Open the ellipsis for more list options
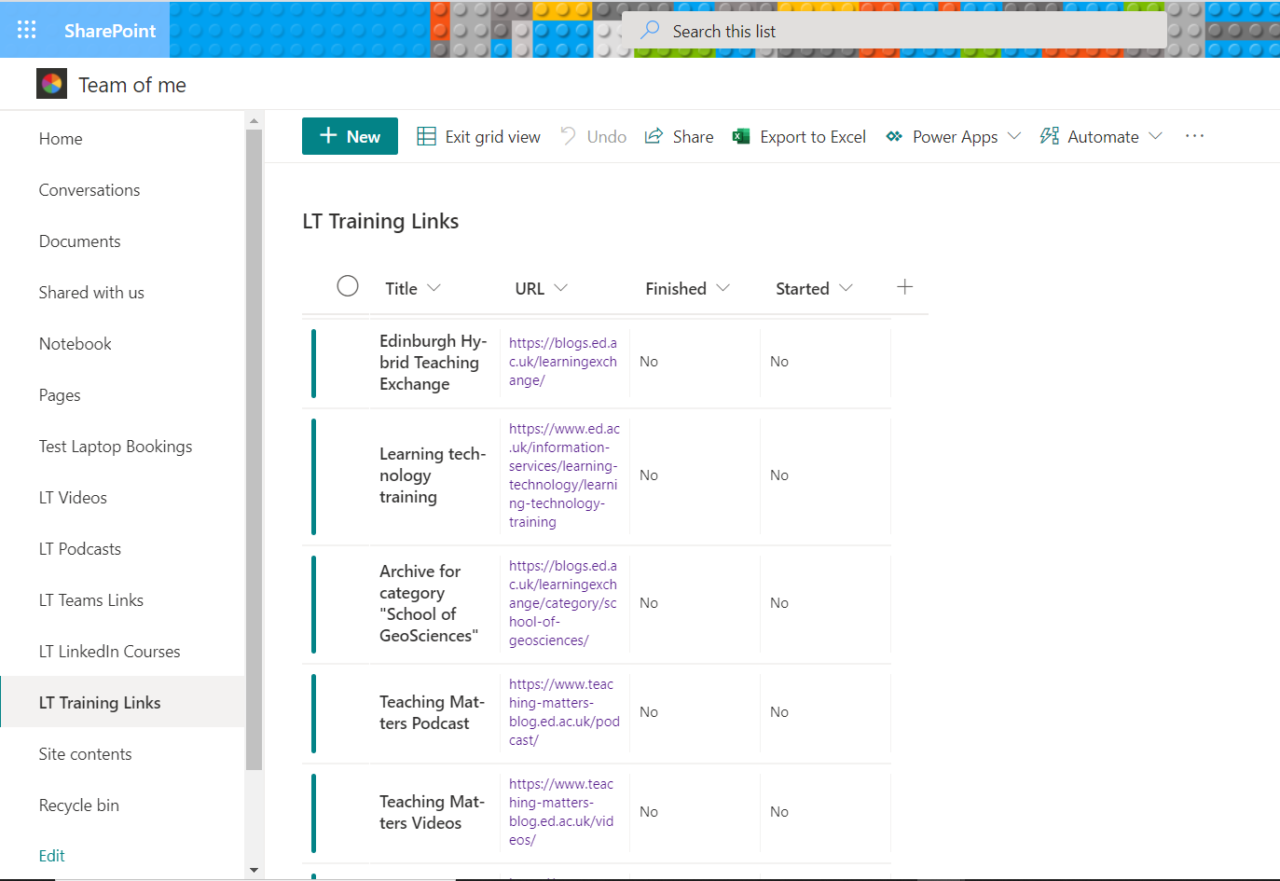1280x881 pixels. click(x=1194, y=136)
